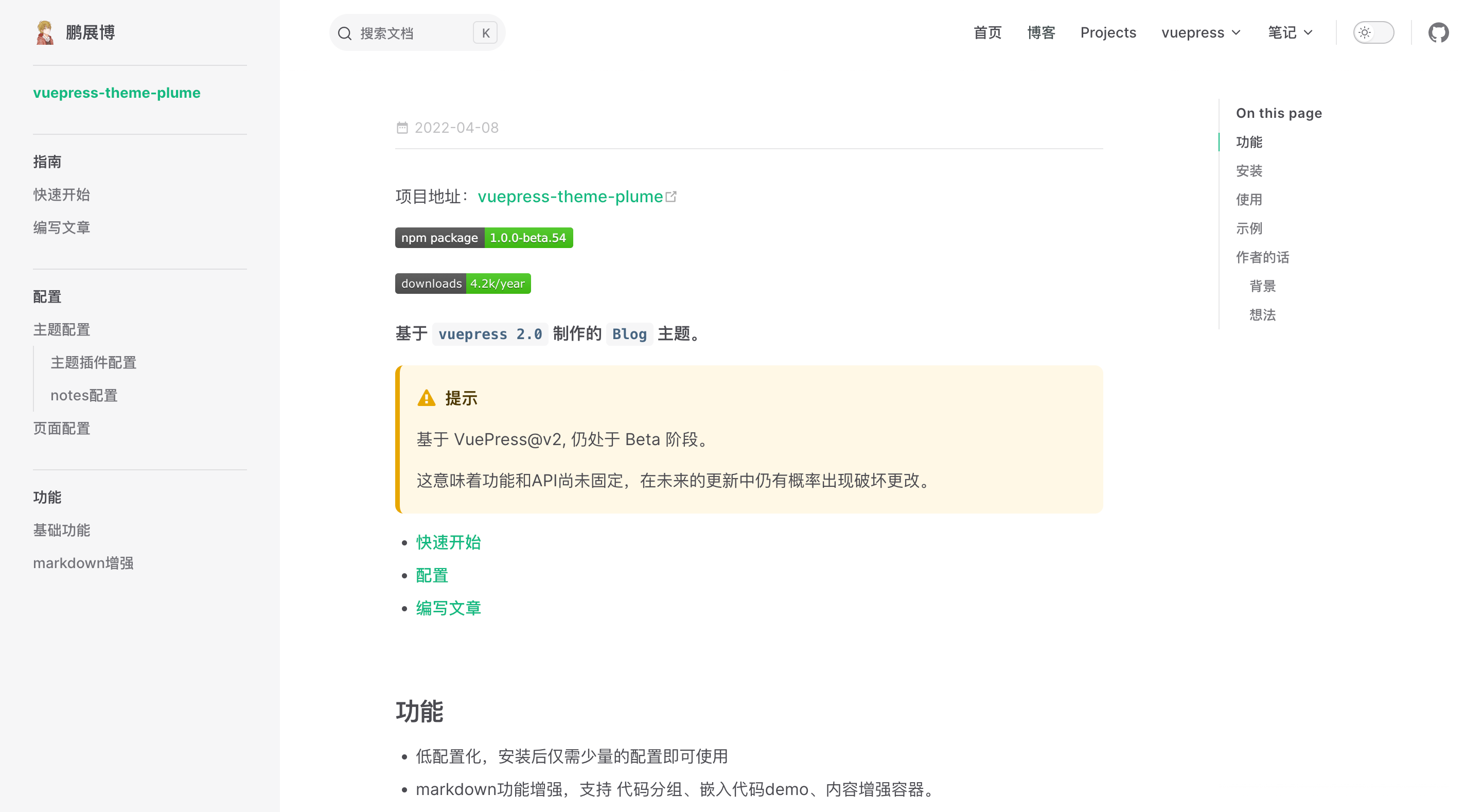Open vuepress-theme-plume project address link
Screen dimensions: 1482x812
coord(570,197)
